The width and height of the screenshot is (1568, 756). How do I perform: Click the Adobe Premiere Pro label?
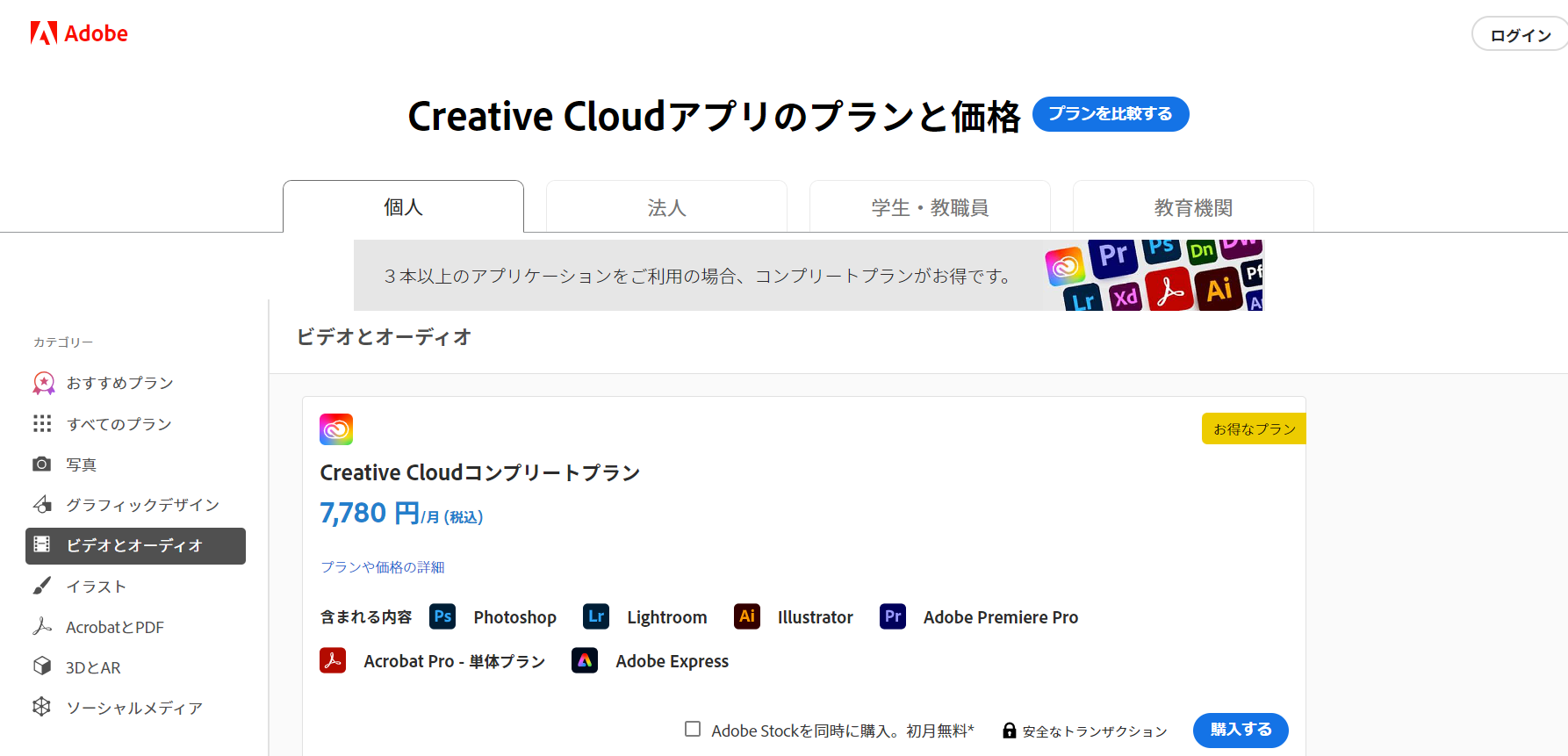point(1001,617)
